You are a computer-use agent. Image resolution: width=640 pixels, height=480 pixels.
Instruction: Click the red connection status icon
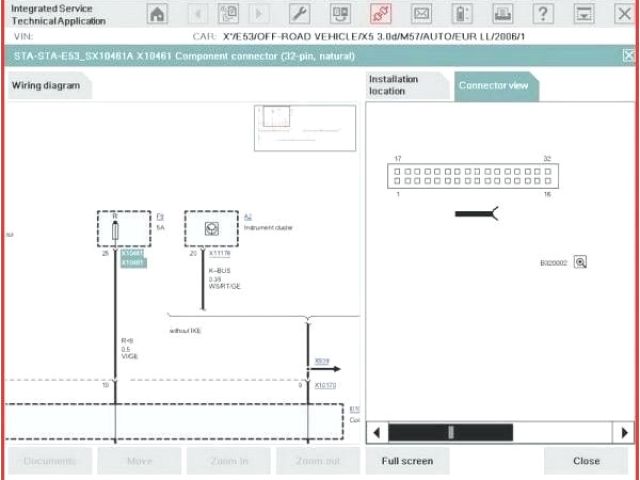[x=381, y=14]
